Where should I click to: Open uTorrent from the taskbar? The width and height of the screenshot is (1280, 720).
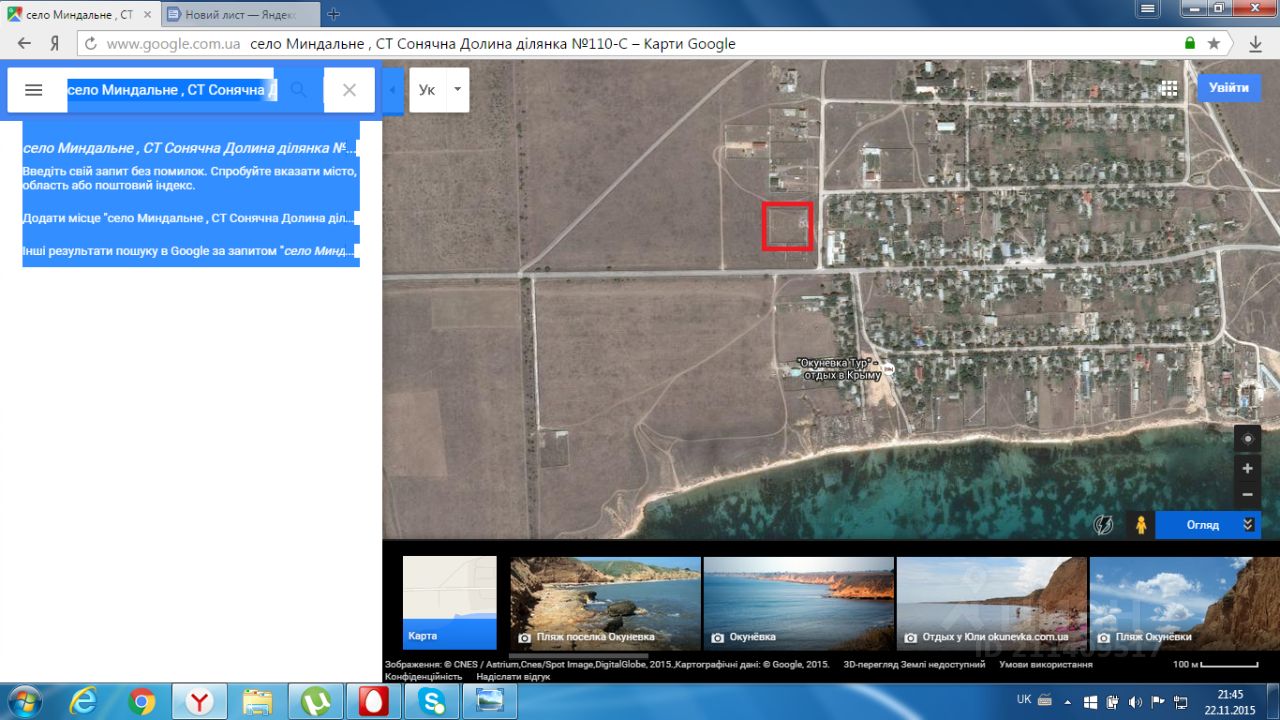(316, 702)
